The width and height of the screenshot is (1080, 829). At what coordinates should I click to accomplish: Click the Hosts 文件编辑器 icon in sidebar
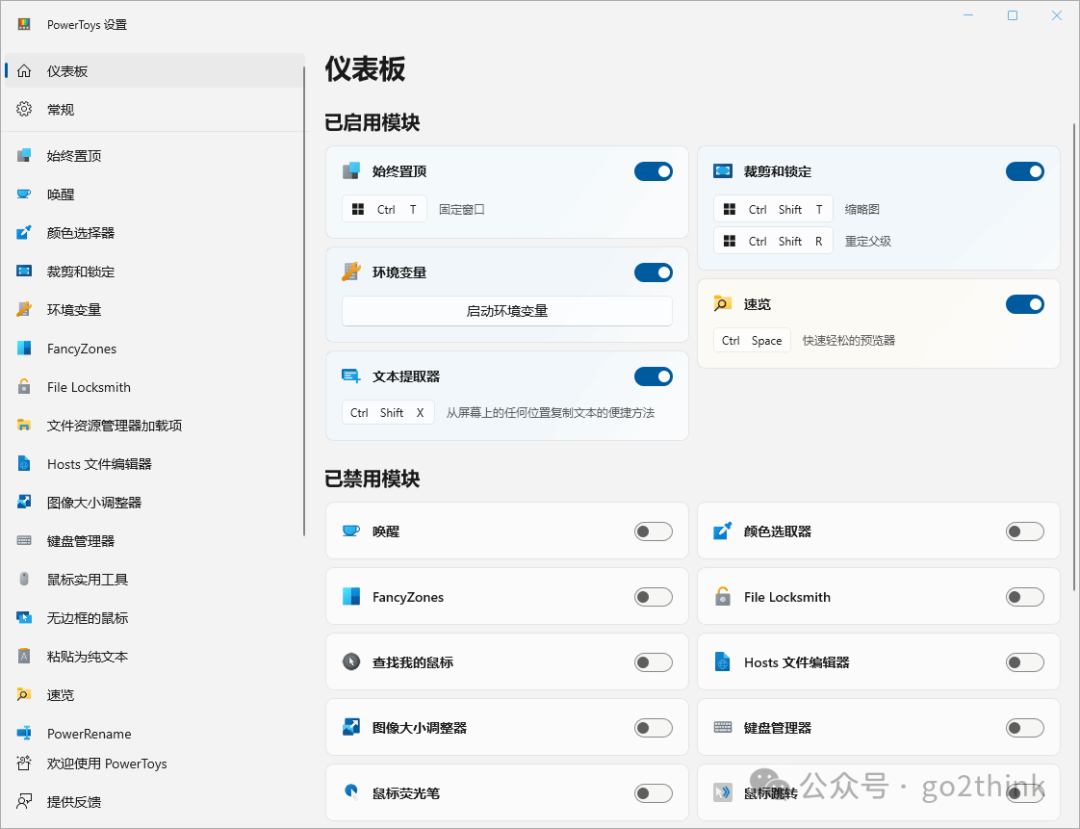click(x=24, y=464)
